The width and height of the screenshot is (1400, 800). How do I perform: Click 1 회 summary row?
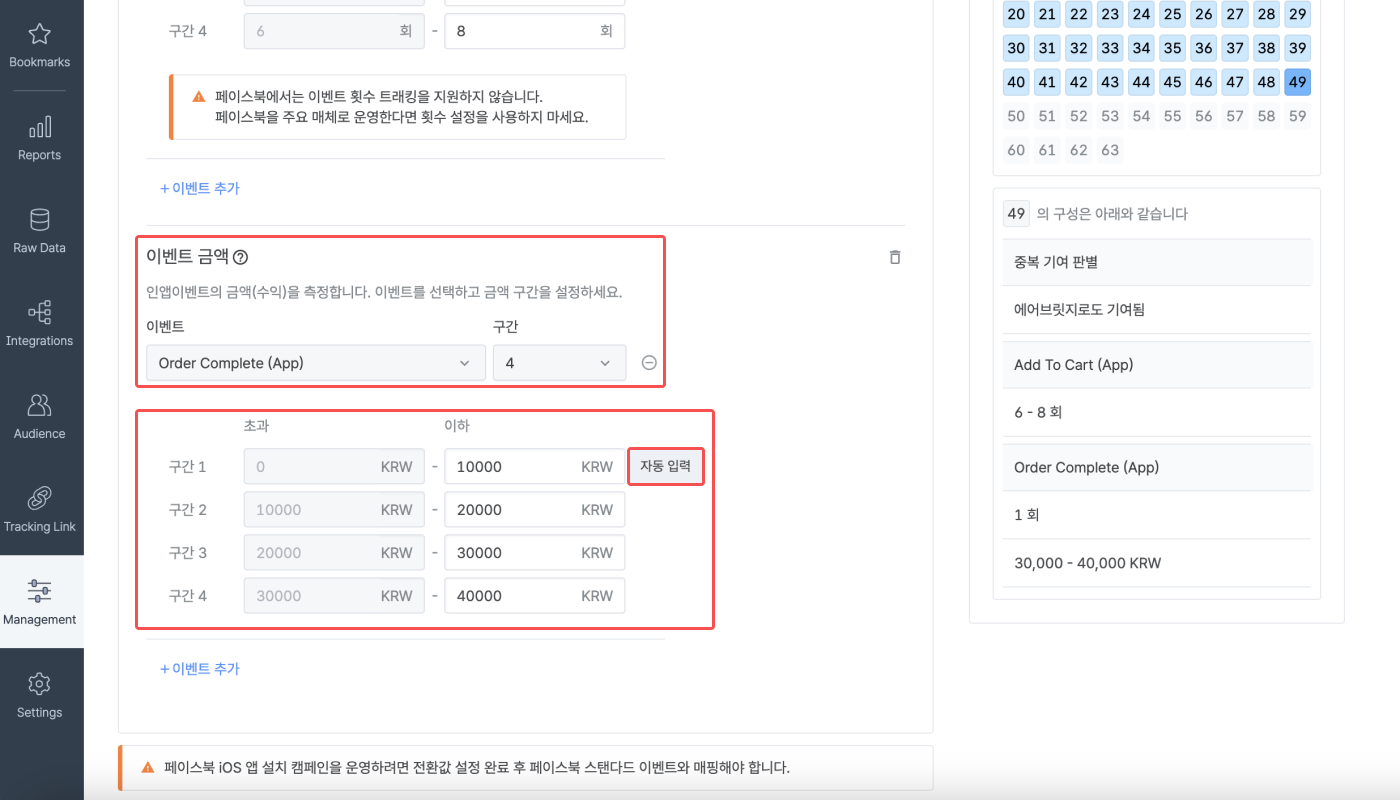coord(1157,515)
